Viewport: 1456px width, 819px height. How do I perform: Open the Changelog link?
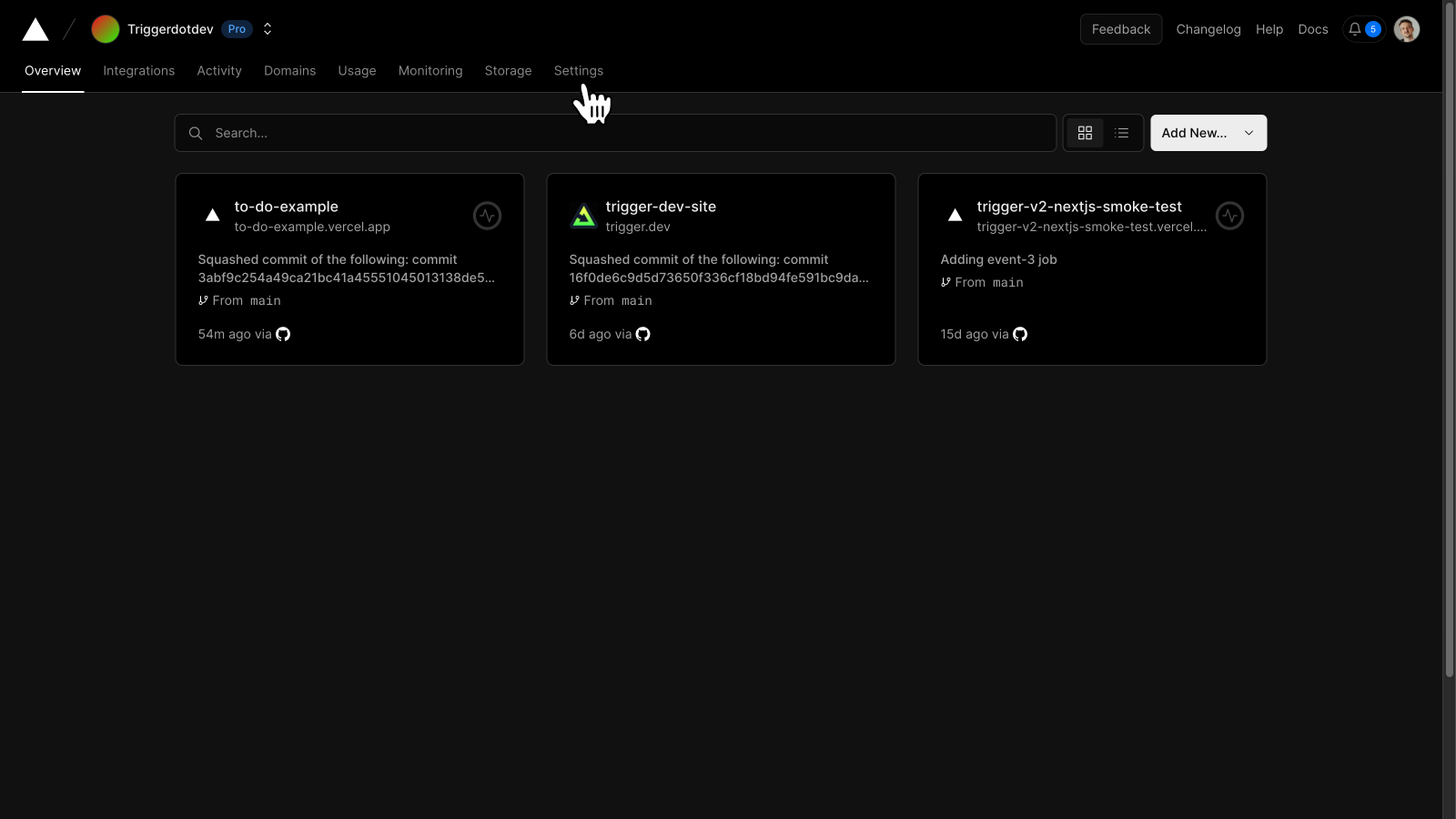(1208, 29)
